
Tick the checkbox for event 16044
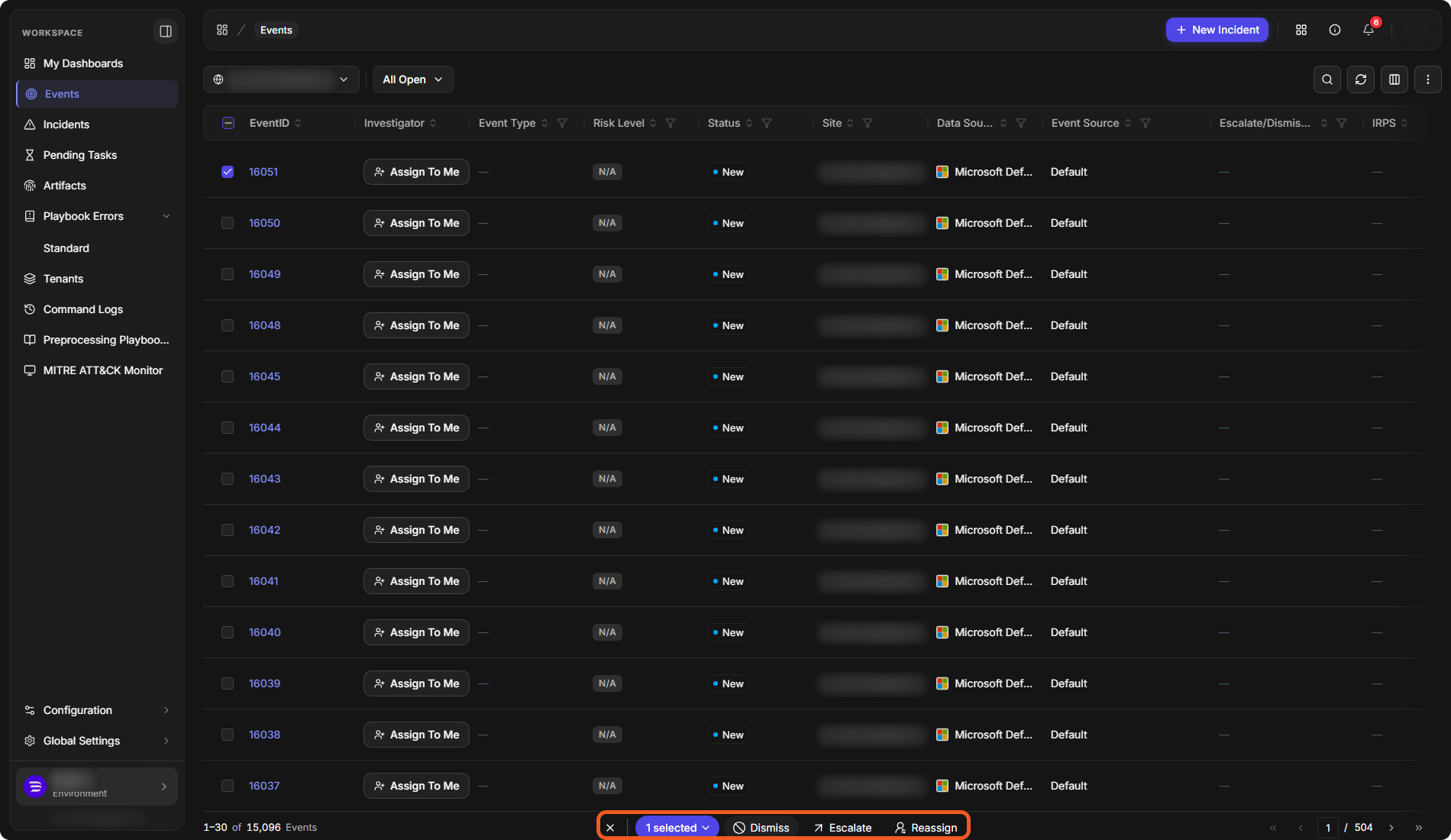point(228,428)
